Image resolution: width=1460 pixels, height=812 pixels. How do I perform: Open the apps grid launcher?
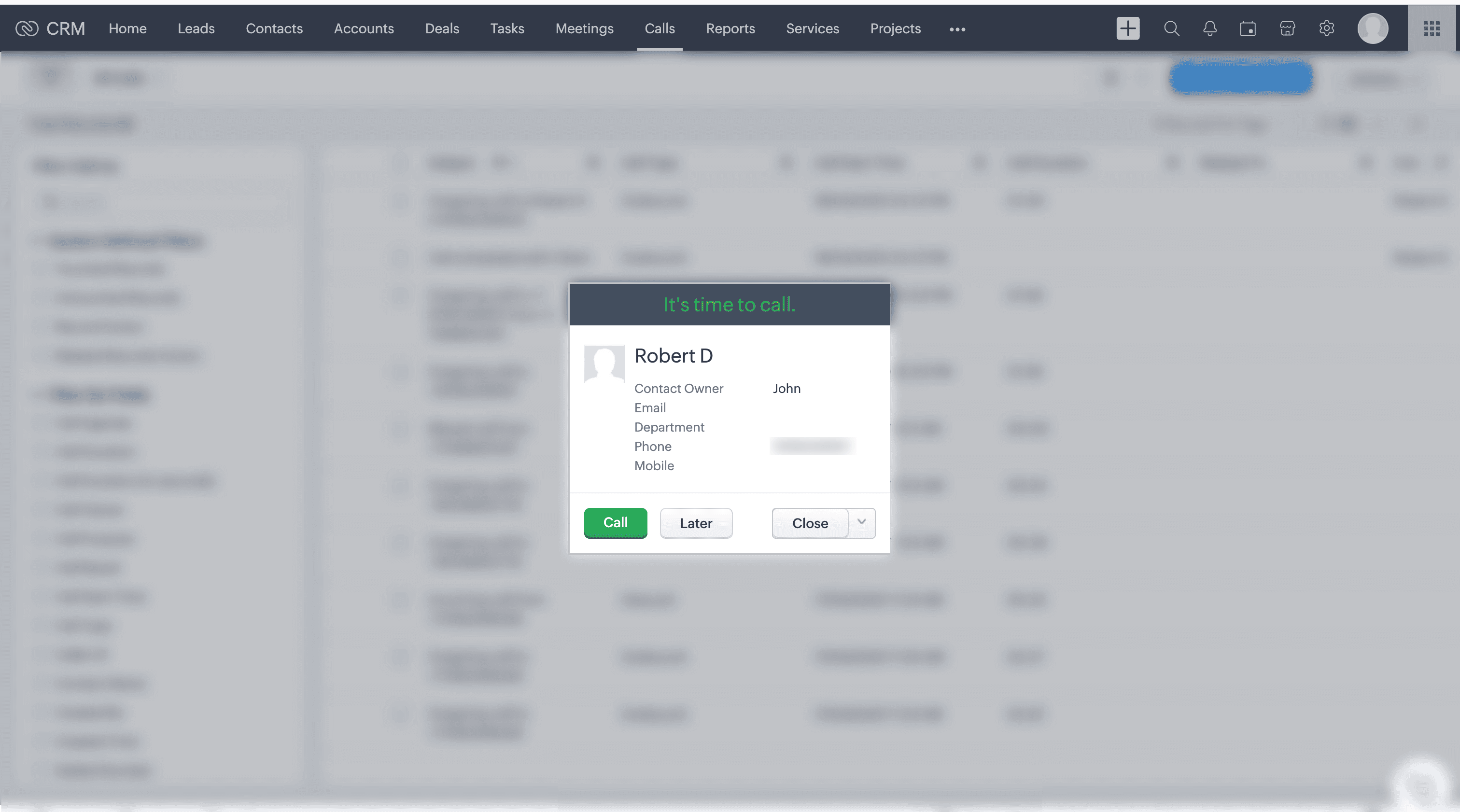coord(1432,28)
